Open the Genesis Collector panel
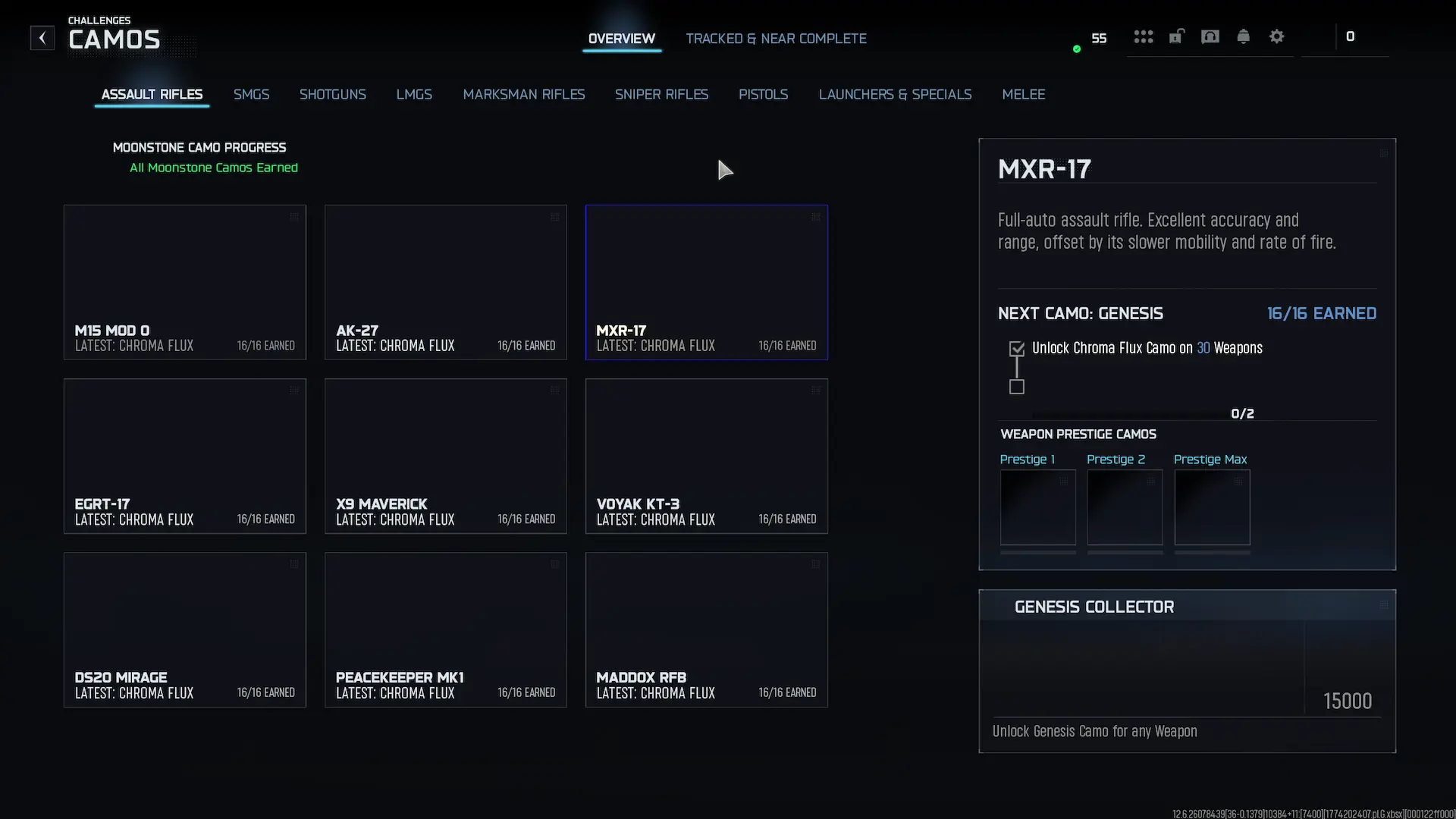 [1187, 670]
